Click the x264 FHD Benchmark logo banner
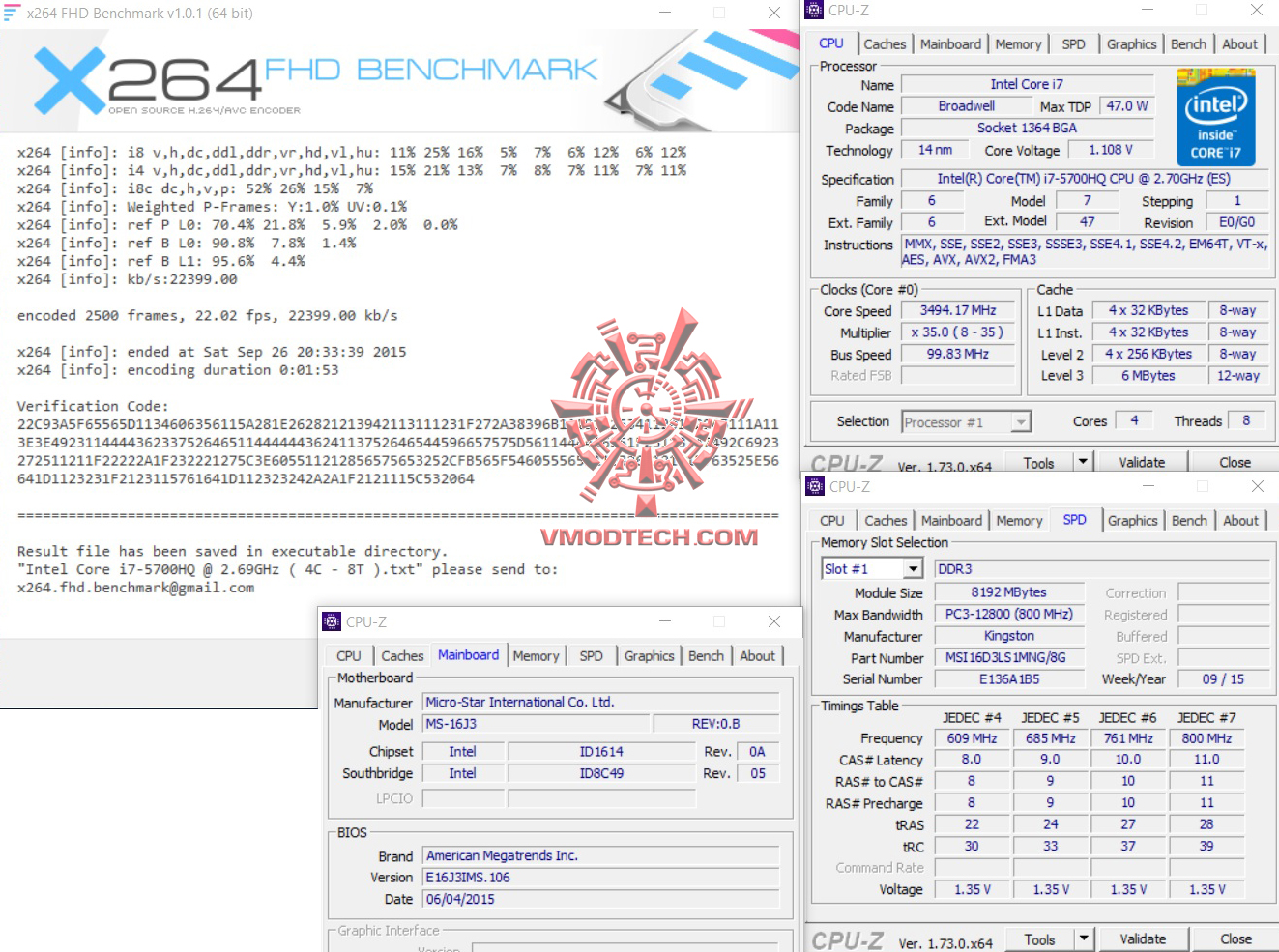 coord(400,80)
